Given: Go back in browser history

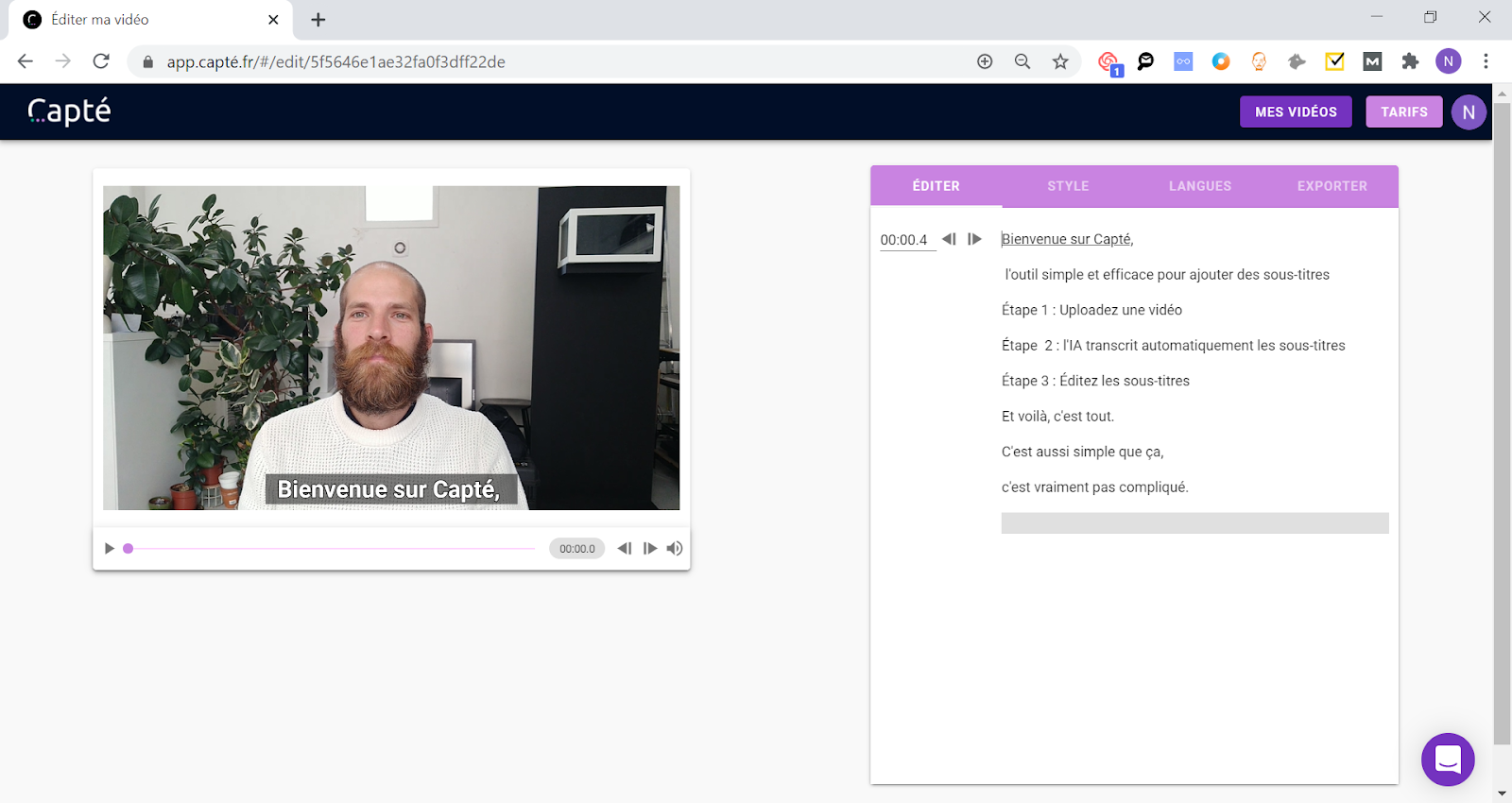Looking at the screenshot, I should click(x=26, y=61).
